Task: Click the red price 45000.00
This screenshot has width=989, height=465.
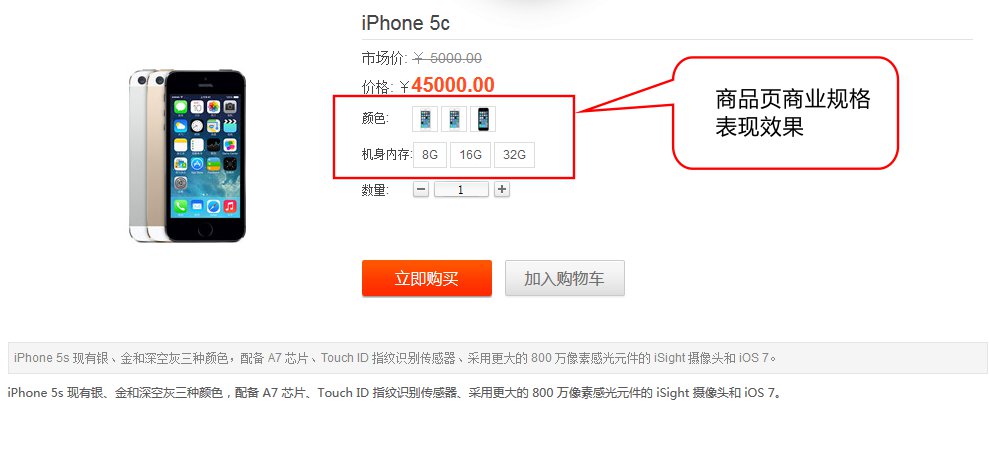Action: (453, 85)
